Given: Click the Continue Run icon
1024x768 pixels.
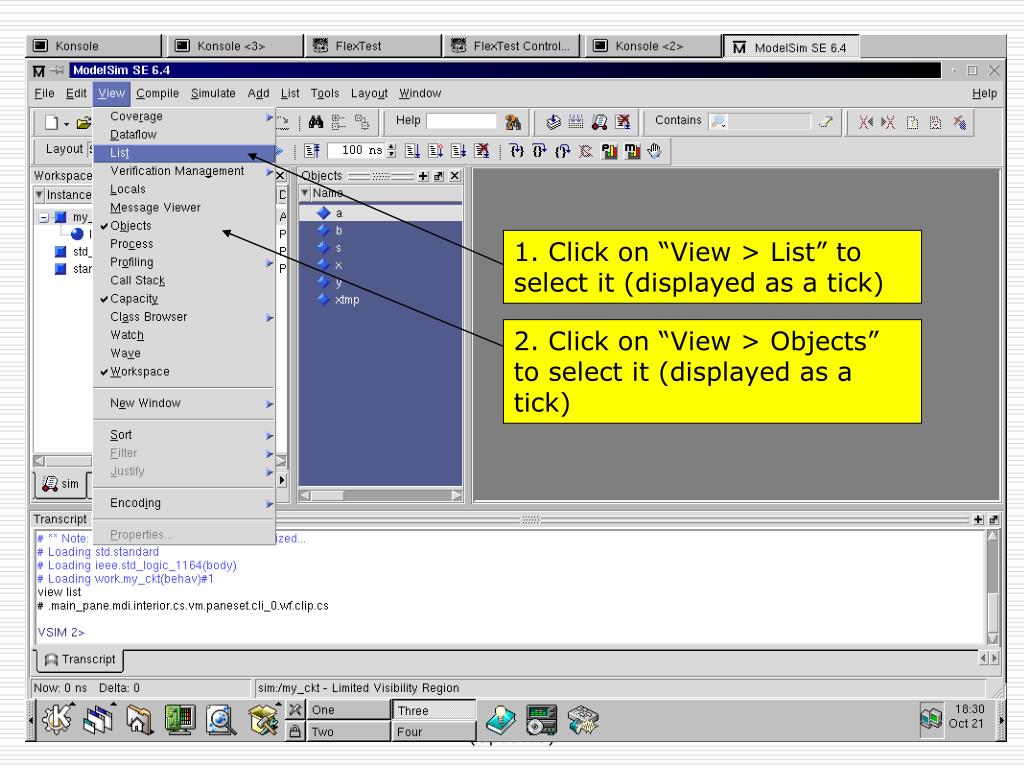Looking at the screenshot, I should [436, 152].
